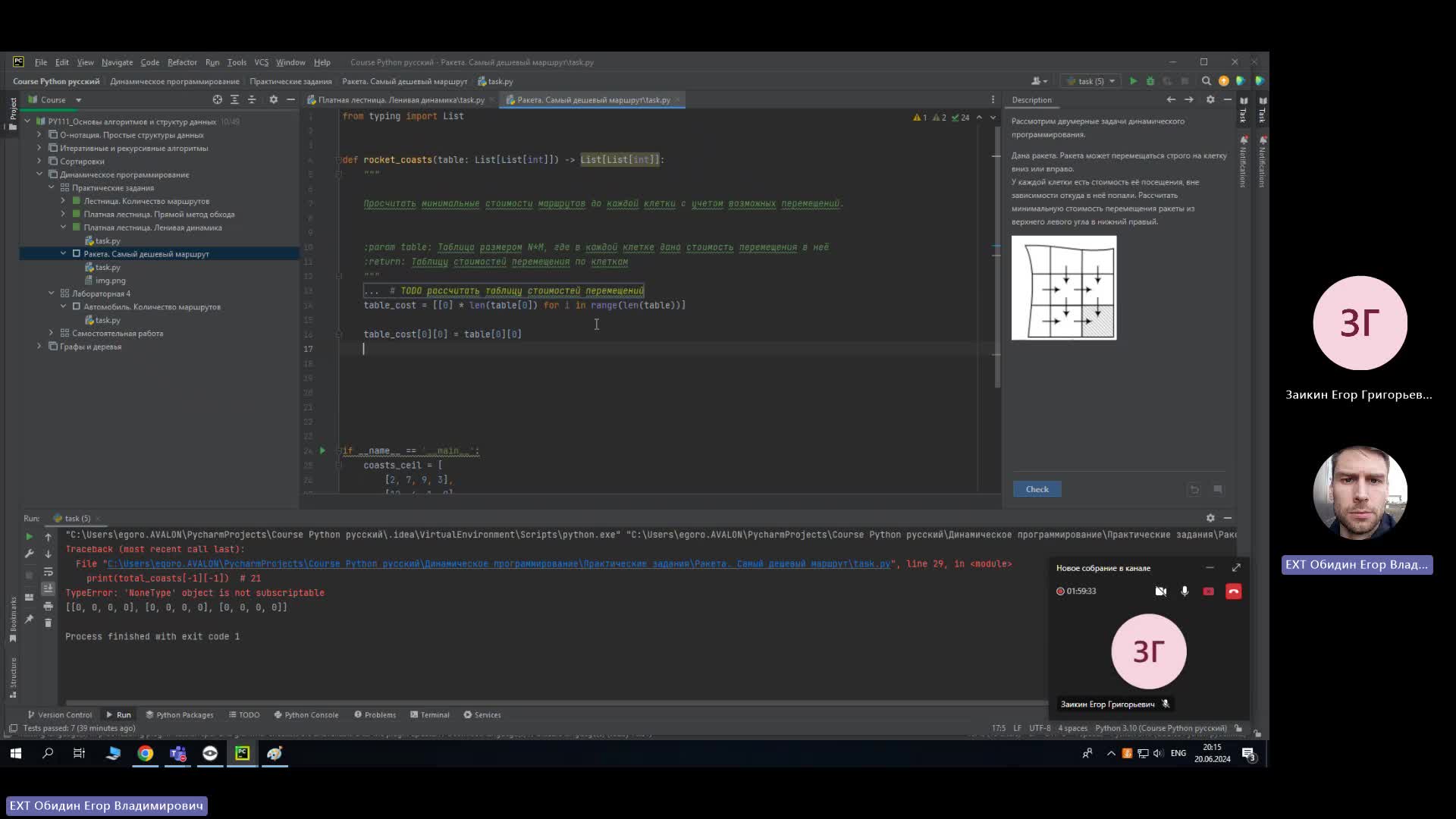
Task: Open the task (5) run configuration dropdown
Action: coord(1091,81)
